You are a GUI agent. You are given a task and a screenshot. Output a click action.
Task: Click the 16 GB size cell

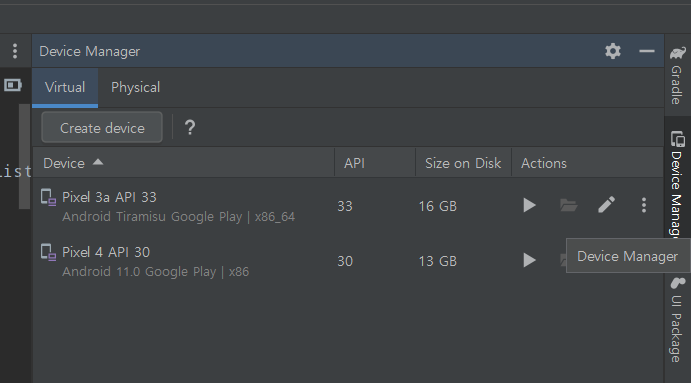438,206
